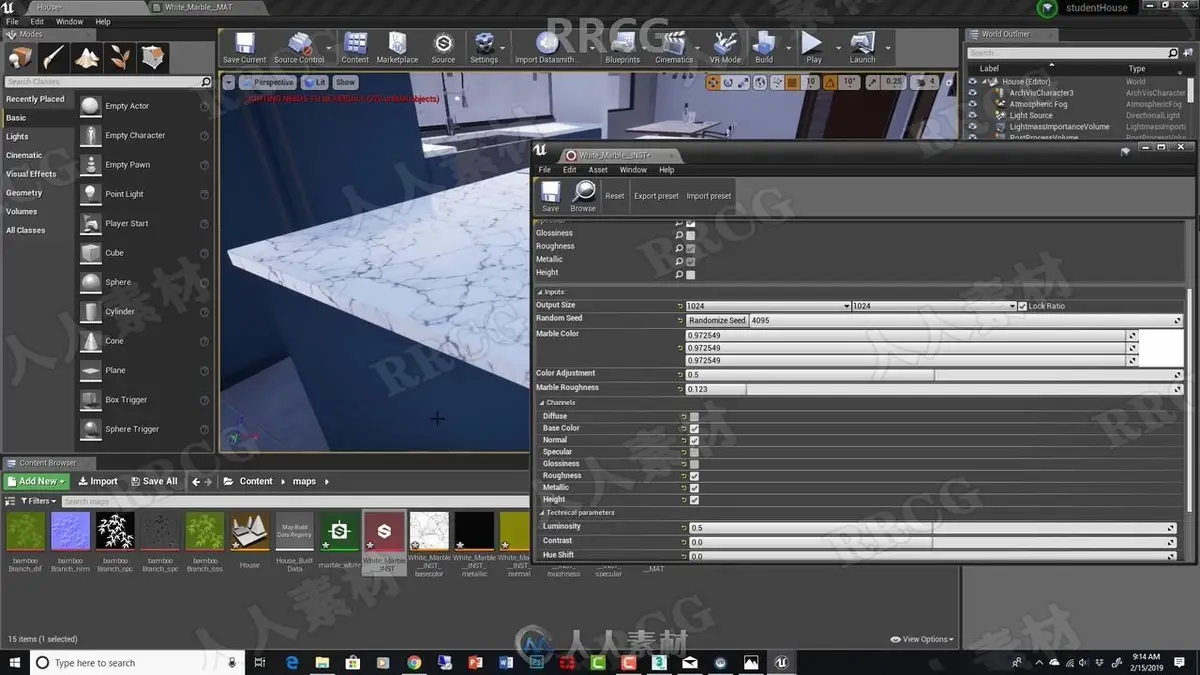Open the Asset menu in material editor

[598, 170]
